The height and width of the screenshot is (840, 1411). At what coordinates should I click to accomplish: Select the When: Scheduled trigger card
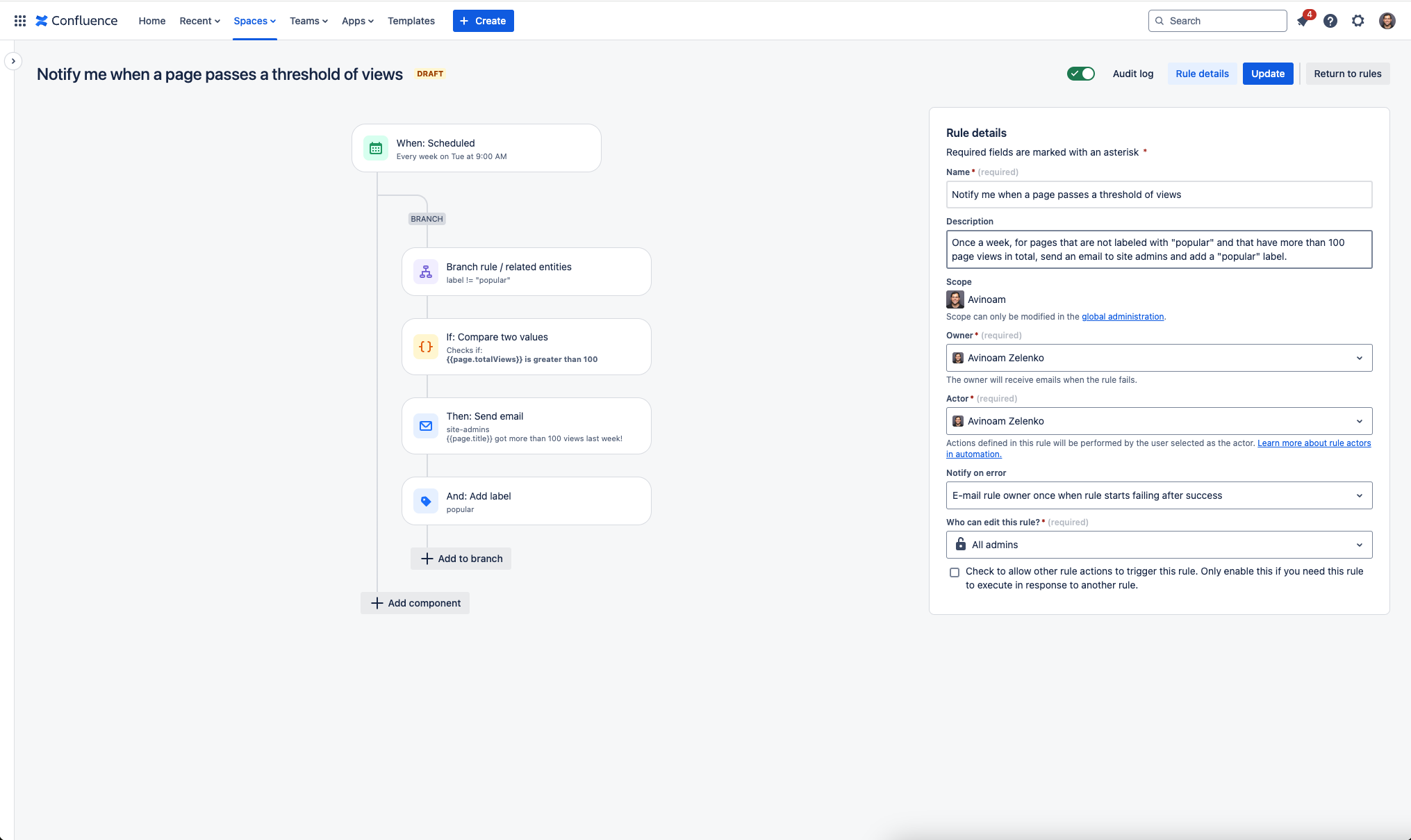477,148
